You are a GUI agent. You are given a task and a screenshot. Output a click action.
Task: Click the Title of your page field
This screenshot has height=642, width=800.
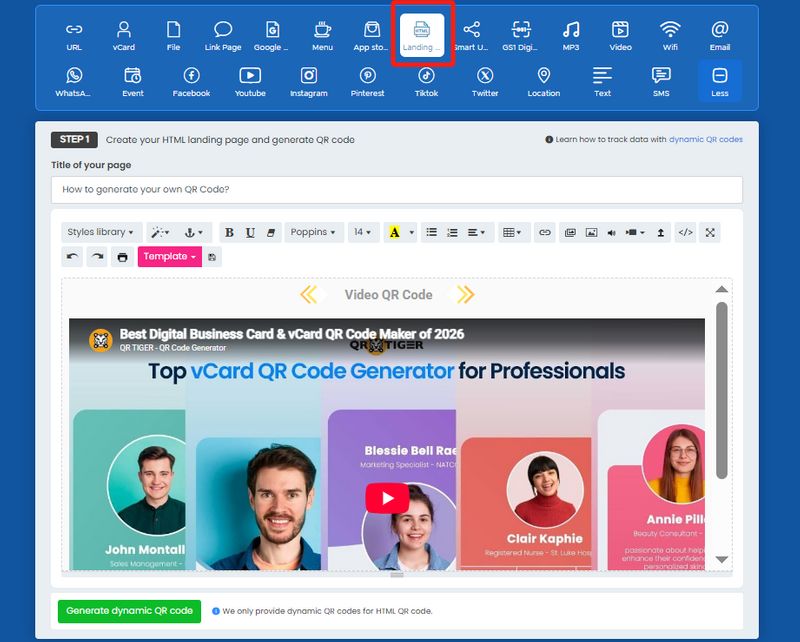pyautogui.click(x=396, y=190)
